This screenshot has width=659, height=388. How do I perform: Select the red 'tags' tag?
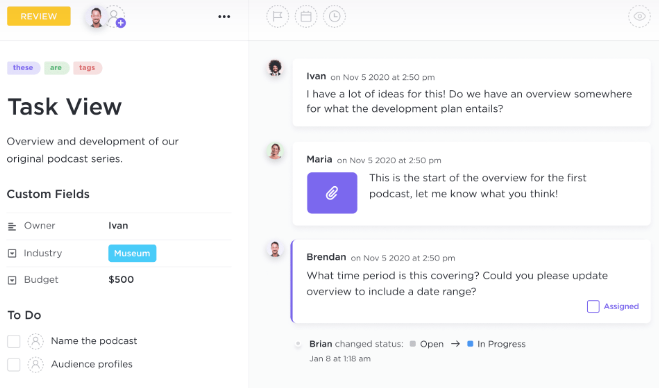(x=87, y=68)
